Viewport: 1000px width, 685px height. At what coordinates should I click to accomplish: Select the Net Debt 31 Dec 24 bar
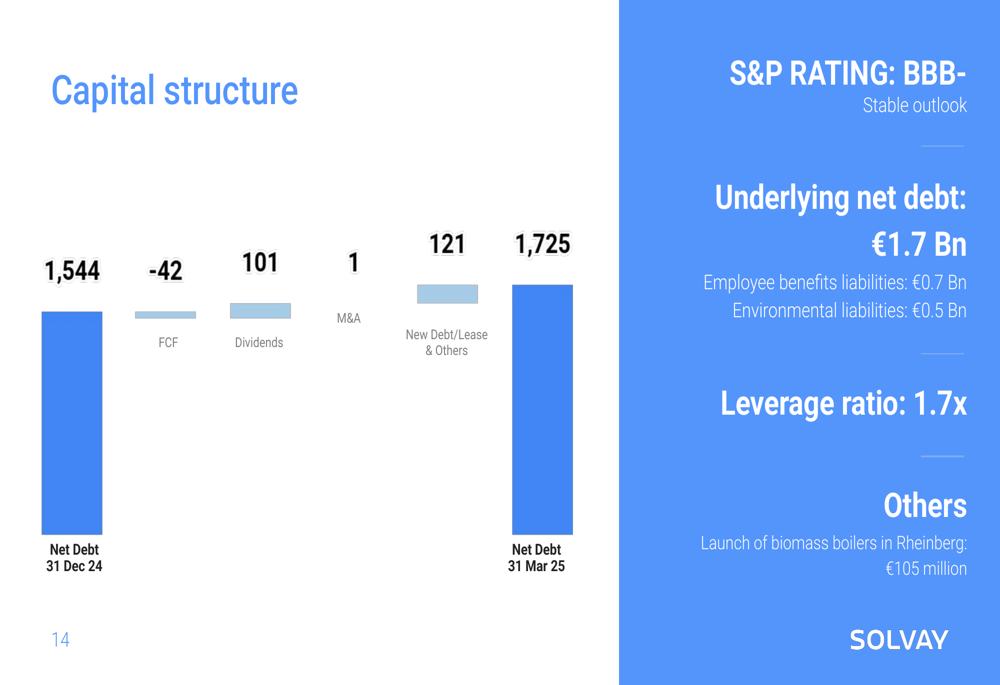[72, 423]
